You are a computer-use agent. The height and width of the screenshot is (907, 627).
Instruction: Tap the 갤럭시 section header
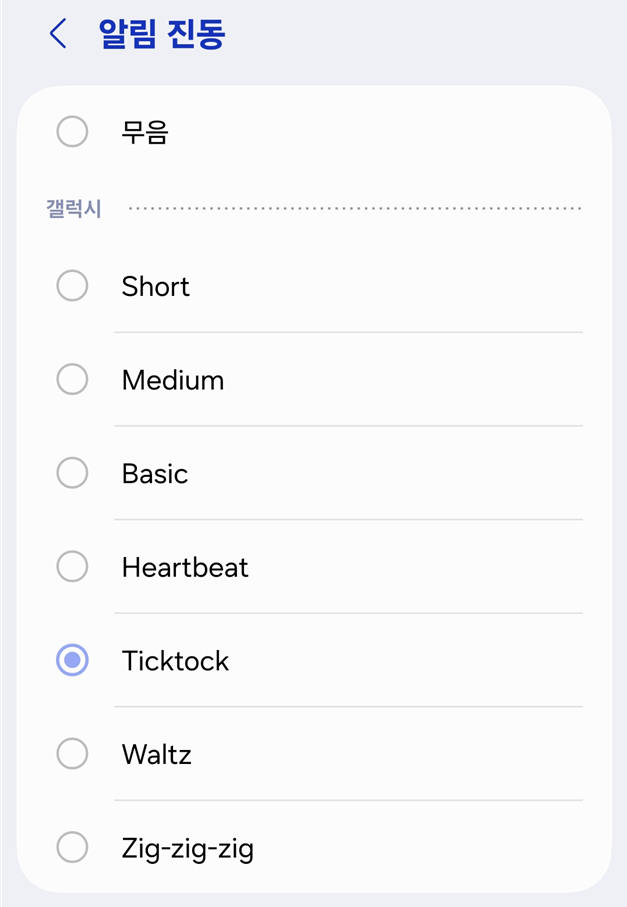[73, 205]
